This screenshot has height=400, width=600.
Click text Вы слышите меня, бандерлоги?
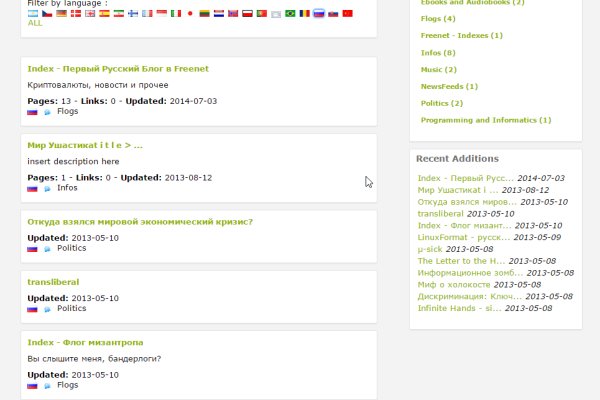(94, 359)
